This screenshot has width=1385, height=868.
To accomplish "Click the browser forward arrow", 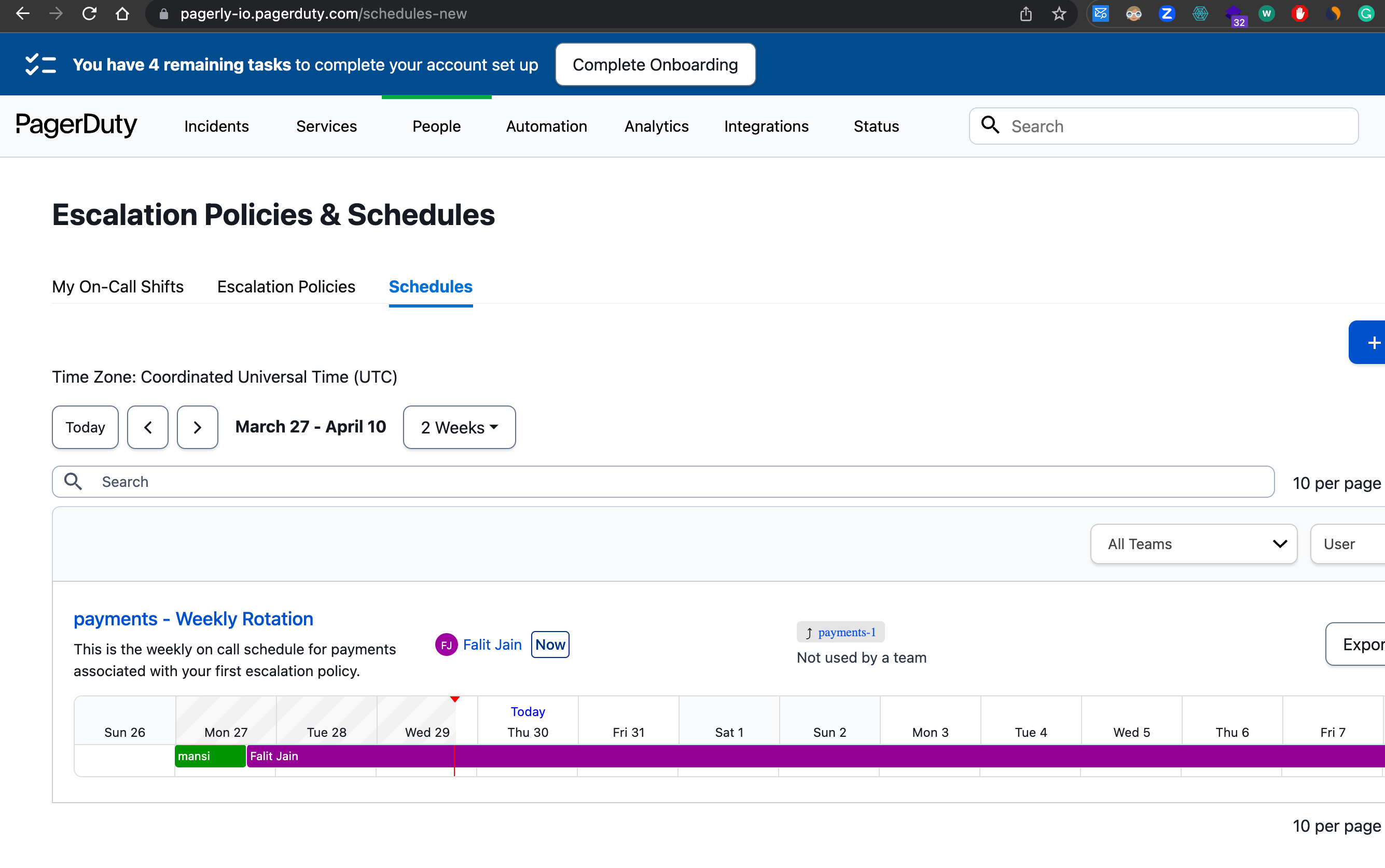I will (56, 13).
